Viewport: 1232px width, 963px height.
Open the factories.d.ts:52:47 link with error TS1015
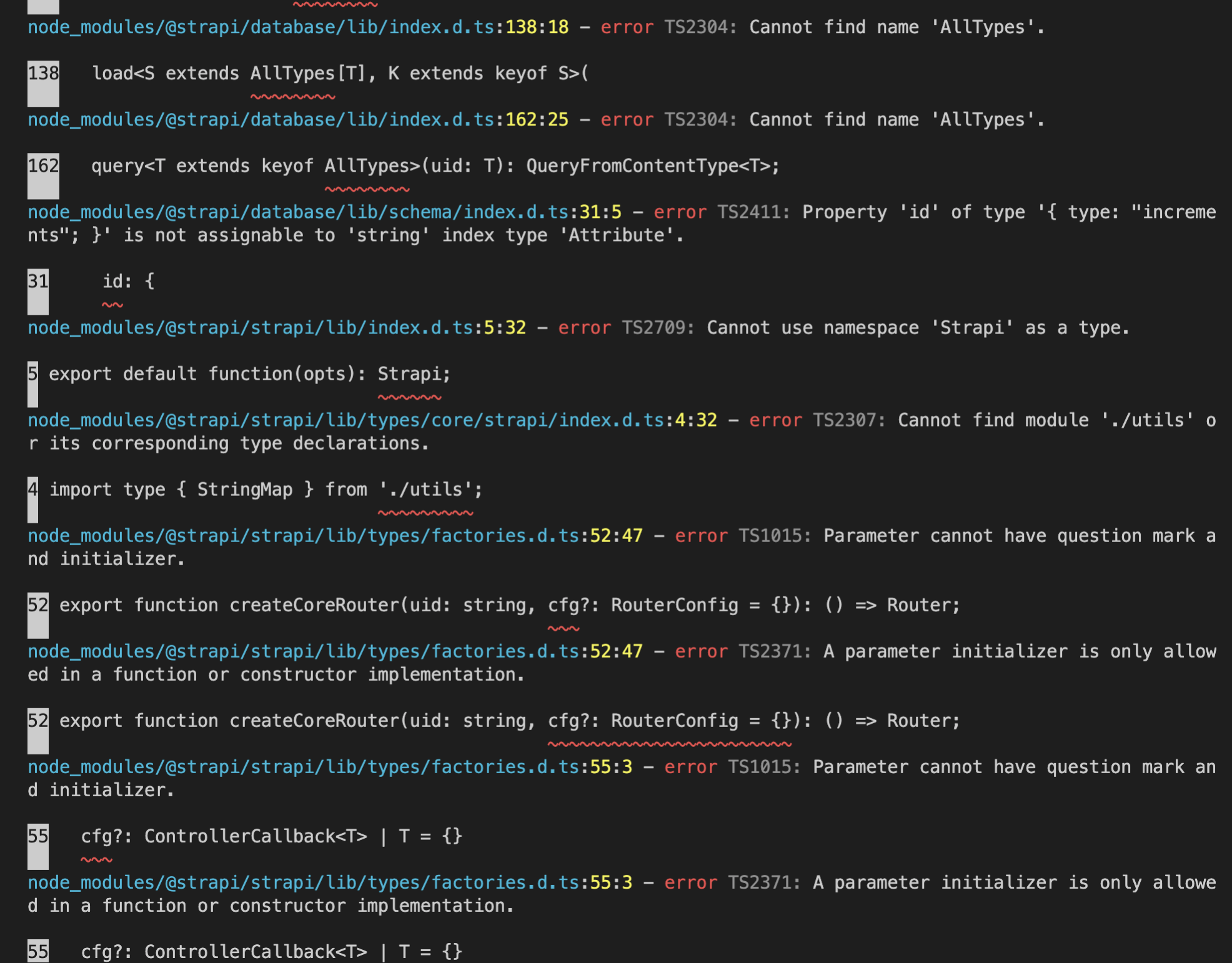pyautogui.click(x=335, y=536)
